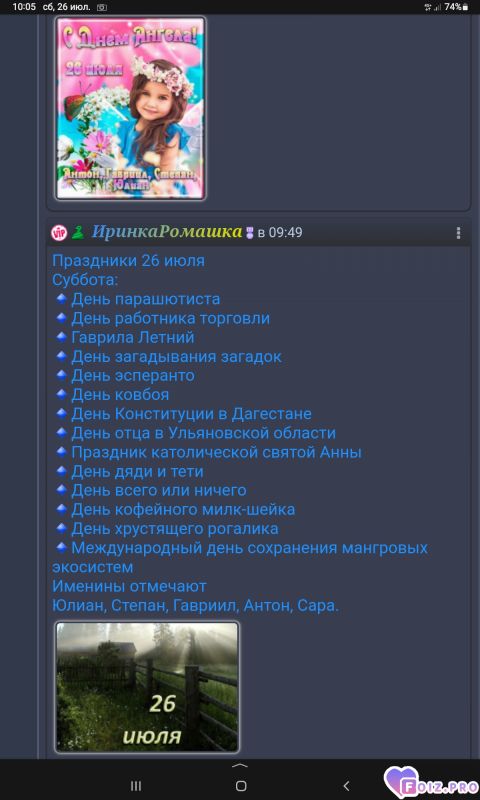The height and width of the screenshot is (800, 480).
Task: Tap the message timestamp 09:49
Action: point(286,233)
